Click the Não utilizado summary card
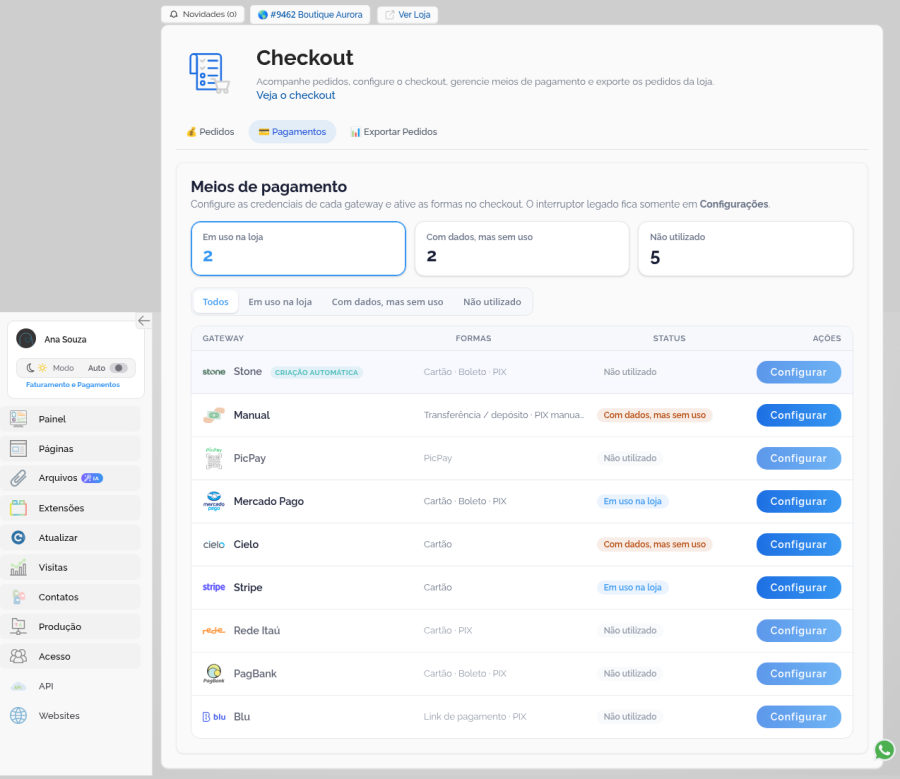 tap(745, 249)
